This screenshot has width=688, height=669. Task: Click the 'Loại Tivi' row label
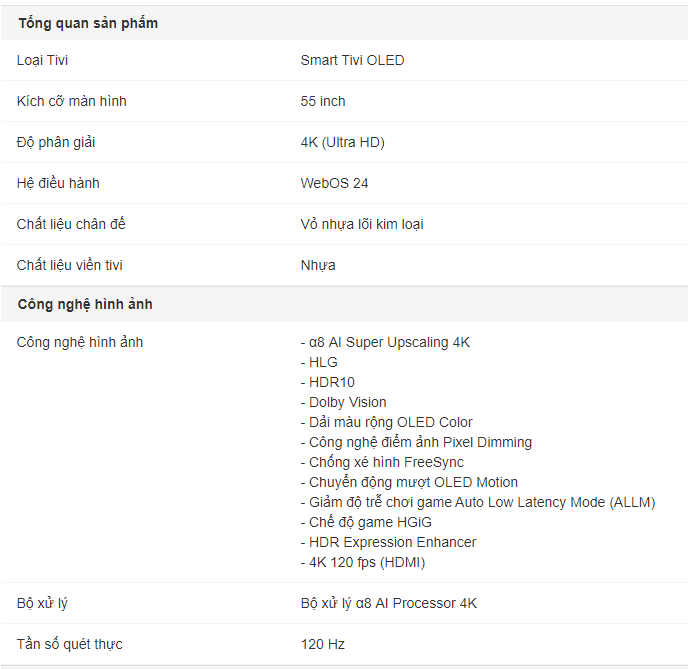(42, 60)
